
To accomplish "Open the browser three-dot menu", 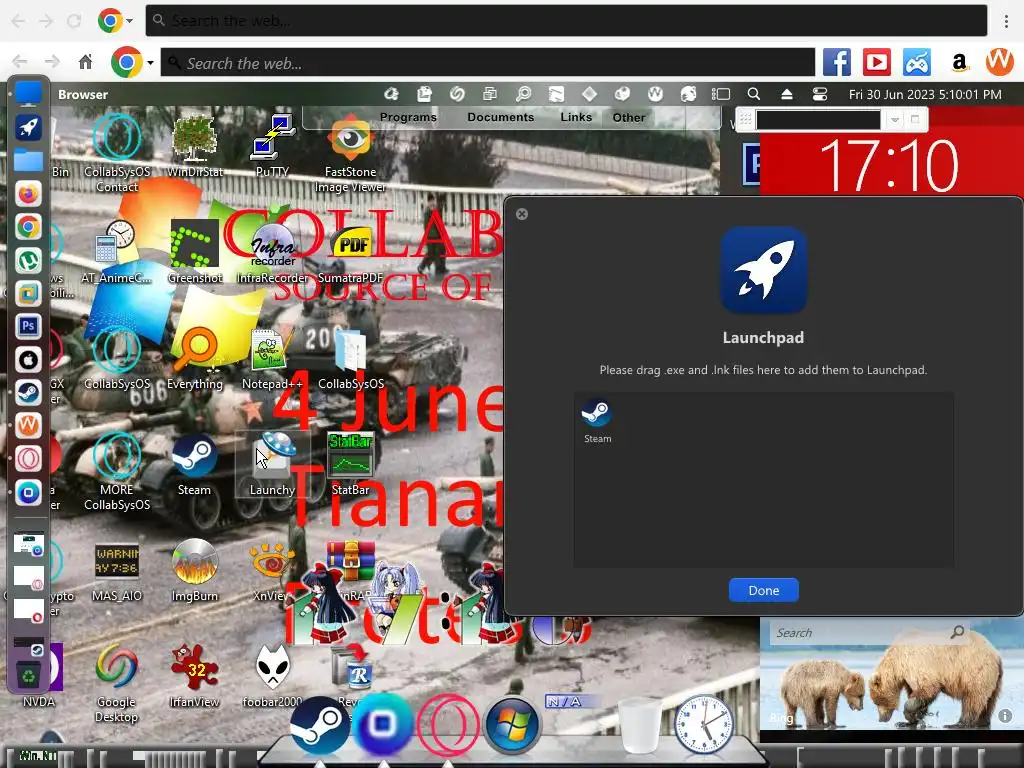I will coord(1006,21).
